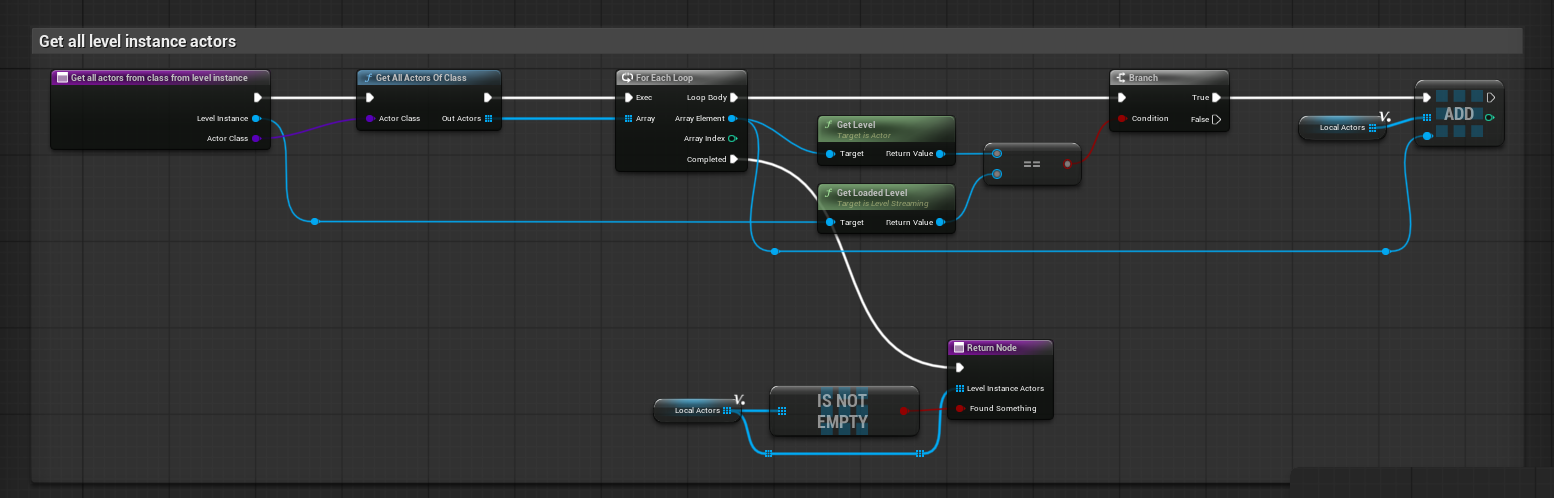Click the Return Node execution input pin
1554x498 pixels.
960,367
